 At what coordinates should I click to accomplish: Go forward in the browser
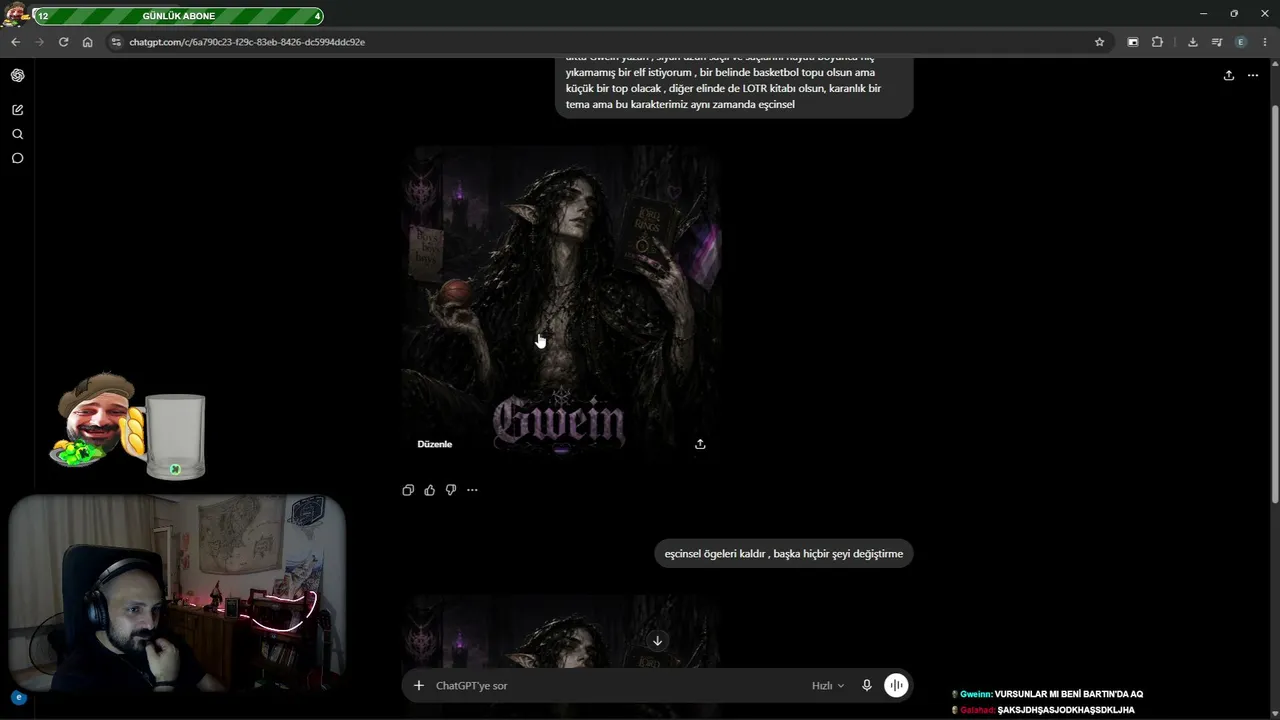point(39,42)
